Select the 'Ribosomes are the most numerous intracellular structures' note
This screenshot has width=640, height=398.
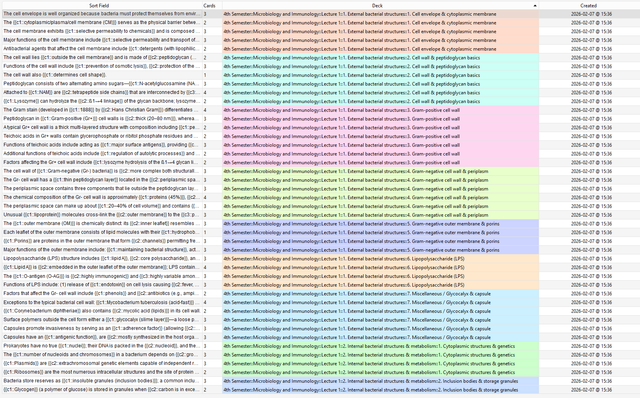coord(320,372)
